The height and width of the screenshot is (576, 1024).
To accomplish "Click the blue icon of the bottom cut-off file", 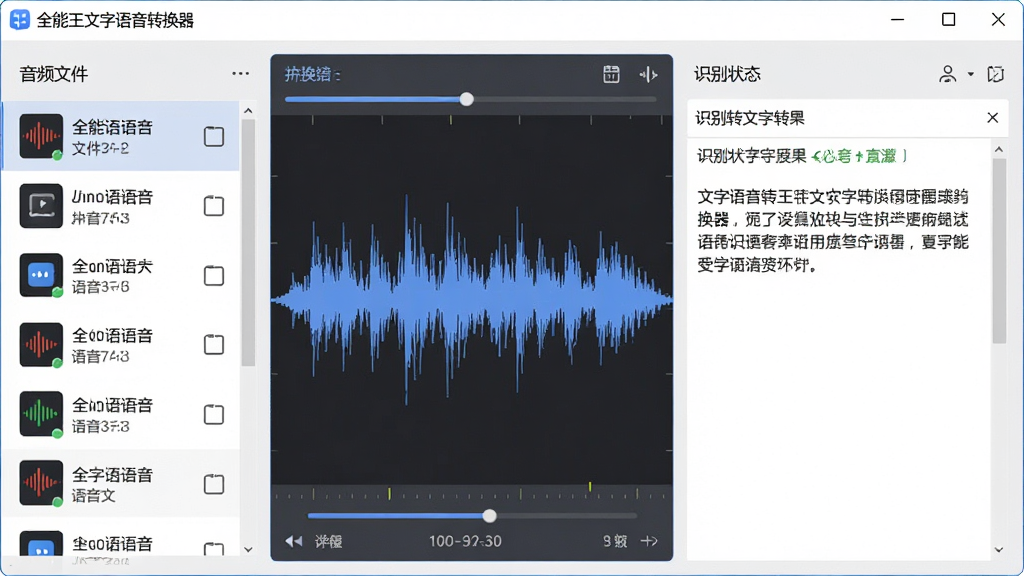I will pos(41,543).
